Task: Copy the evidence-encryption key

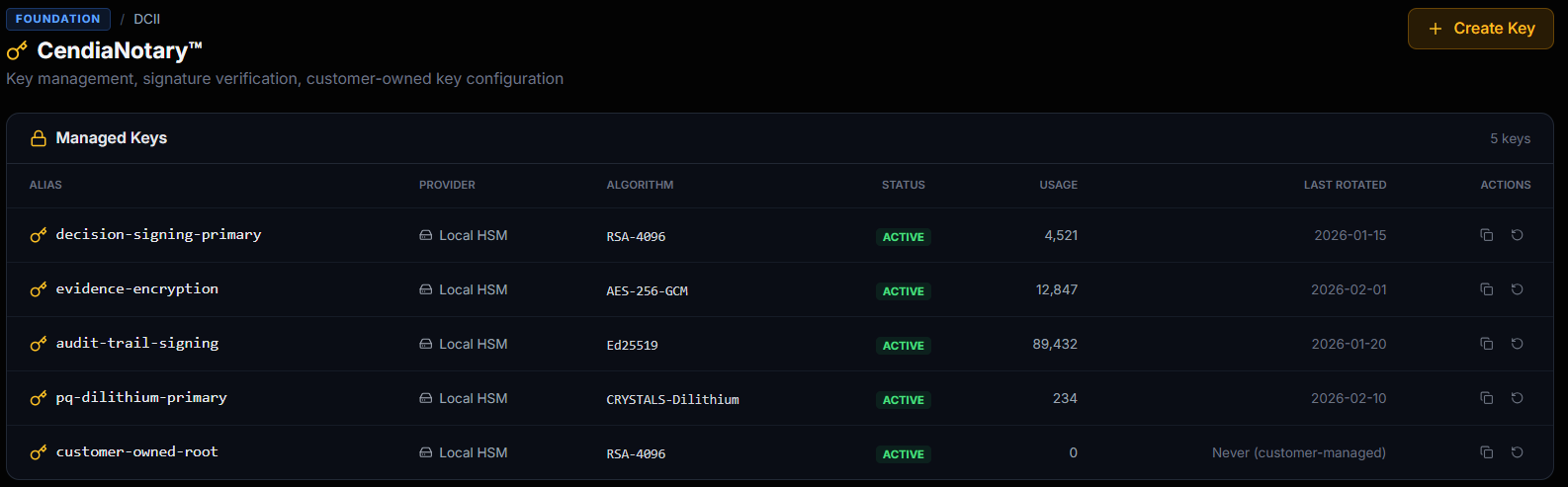Action: [x=1486, y=289]
